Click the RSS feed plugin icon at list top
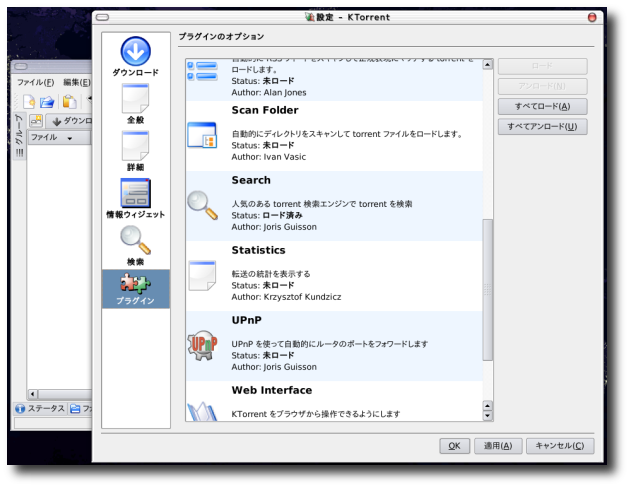 202,71
